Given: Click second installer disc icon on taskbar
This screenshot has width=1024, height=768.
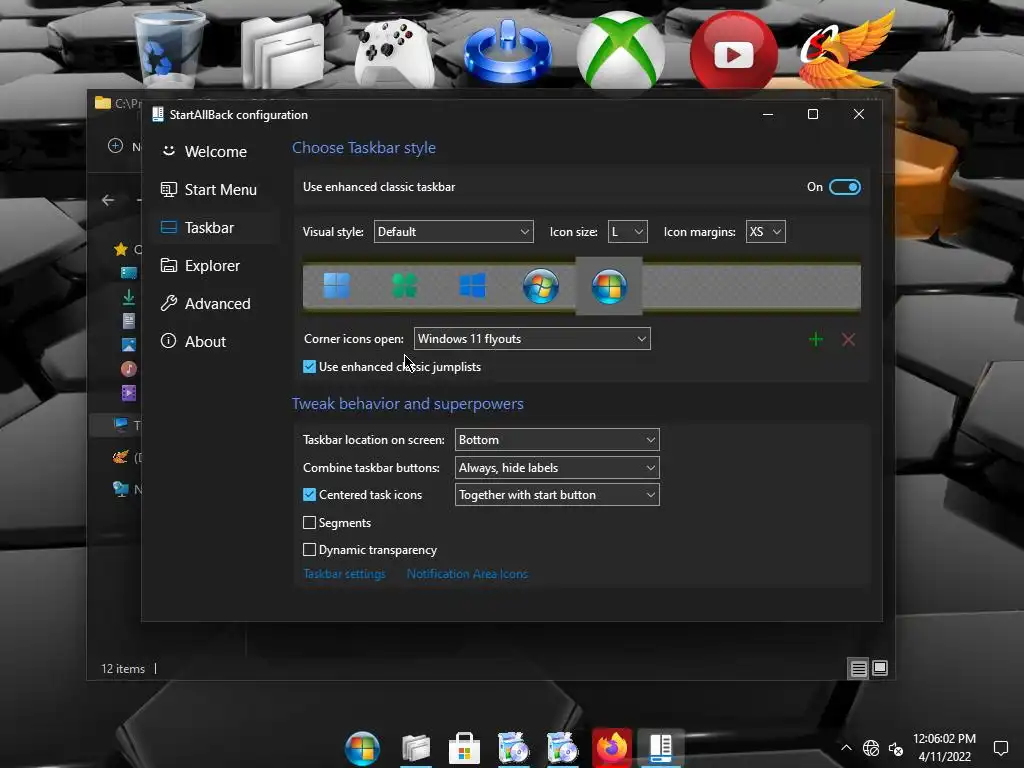Looking at the screenshot, I should [x=562, y=748].
